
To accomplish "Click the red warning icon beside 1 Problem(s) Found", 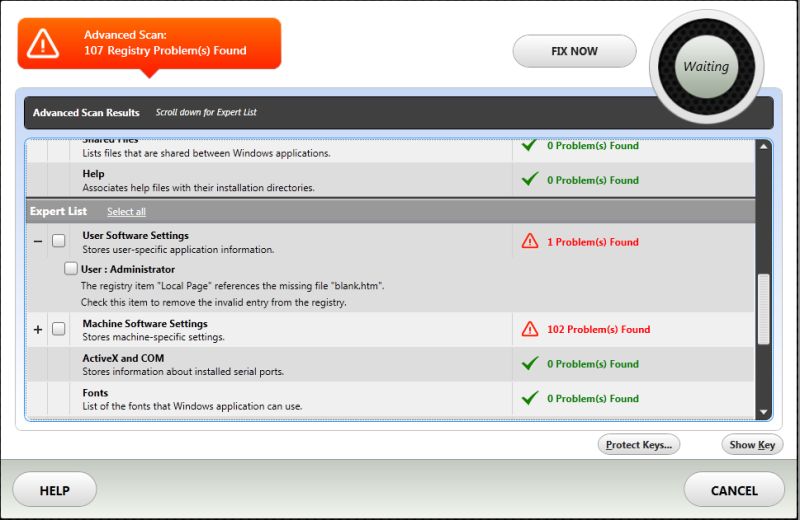I will pos(530,241).
